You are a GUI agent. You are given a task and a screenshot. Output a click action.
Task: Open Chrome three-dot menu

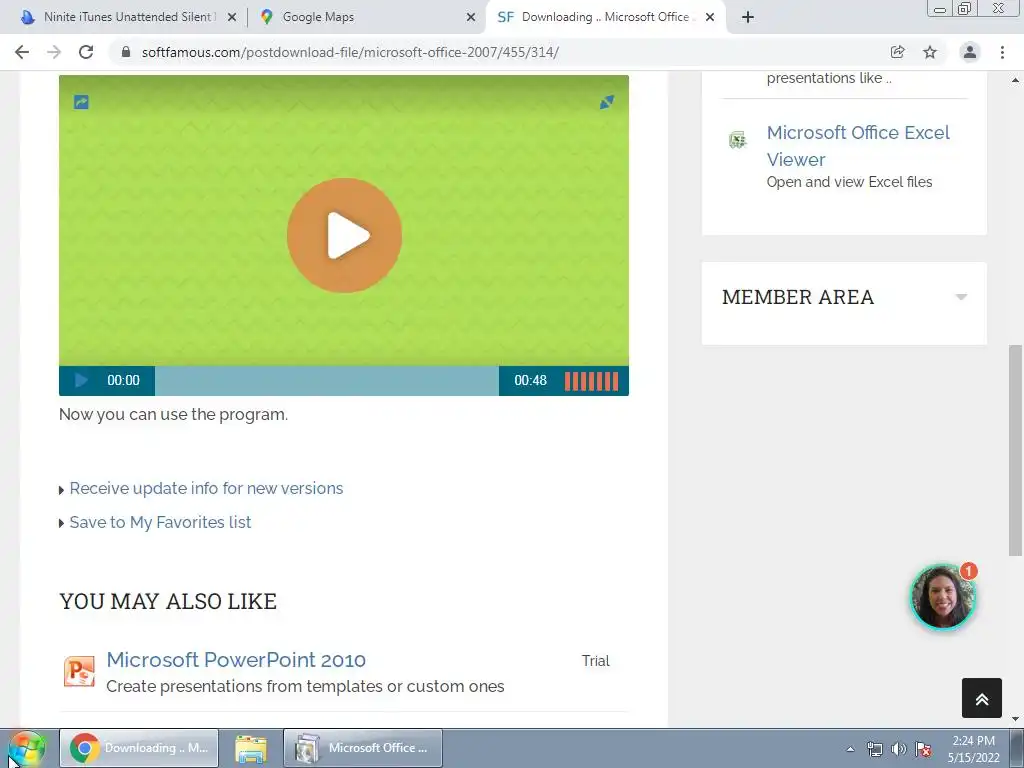(1002, 52)
